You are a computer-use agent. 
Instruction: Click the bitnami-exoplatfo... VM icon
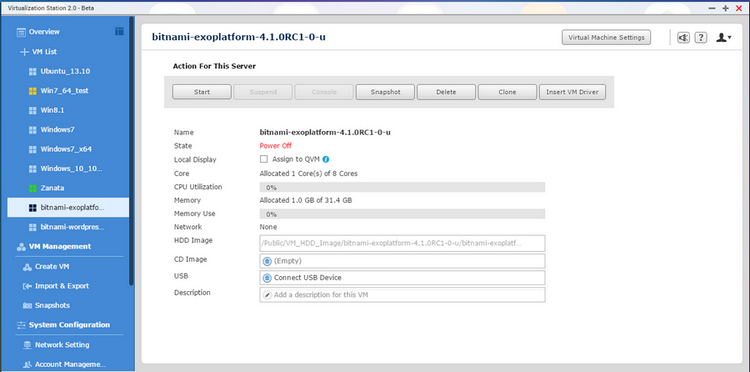tap(33, 208)
